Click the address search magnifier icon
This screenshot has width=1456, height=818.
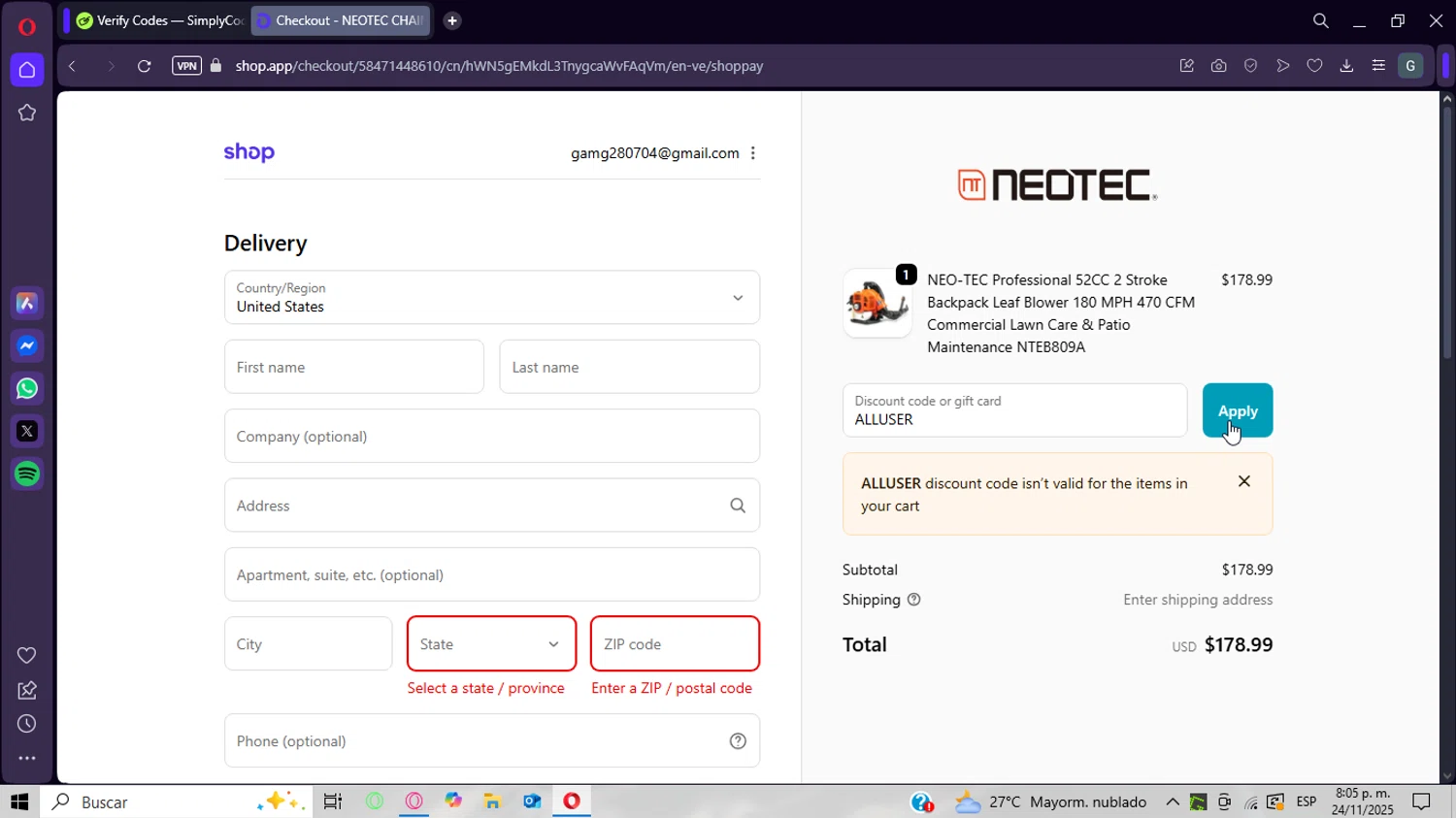(x=738, y=506)
